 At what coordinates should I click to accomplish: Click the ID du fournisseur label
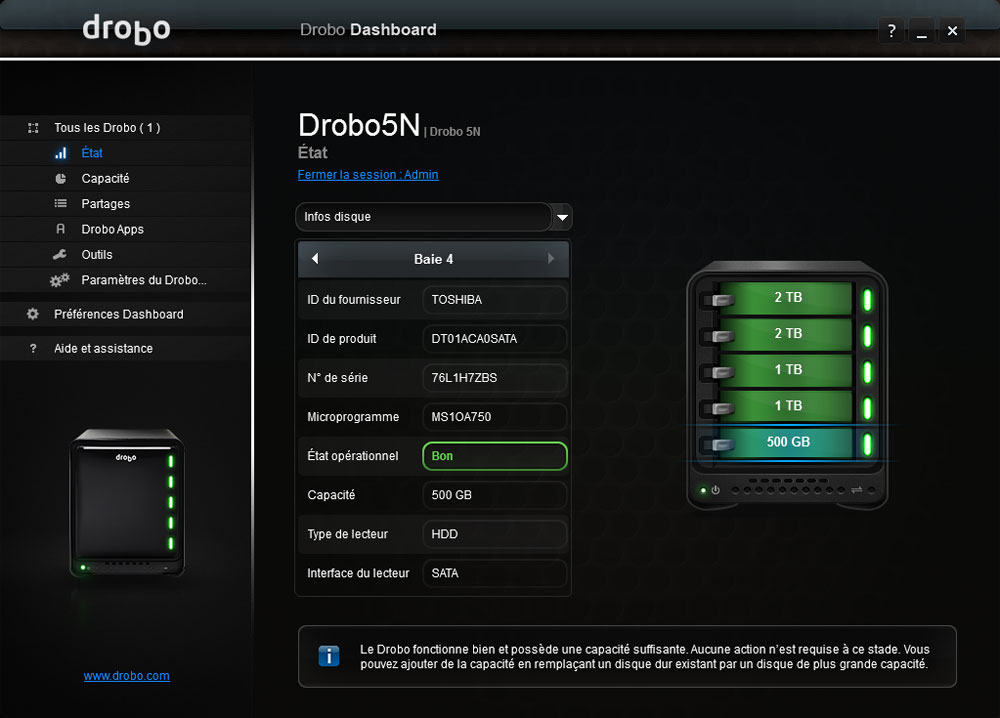(354, 300)
